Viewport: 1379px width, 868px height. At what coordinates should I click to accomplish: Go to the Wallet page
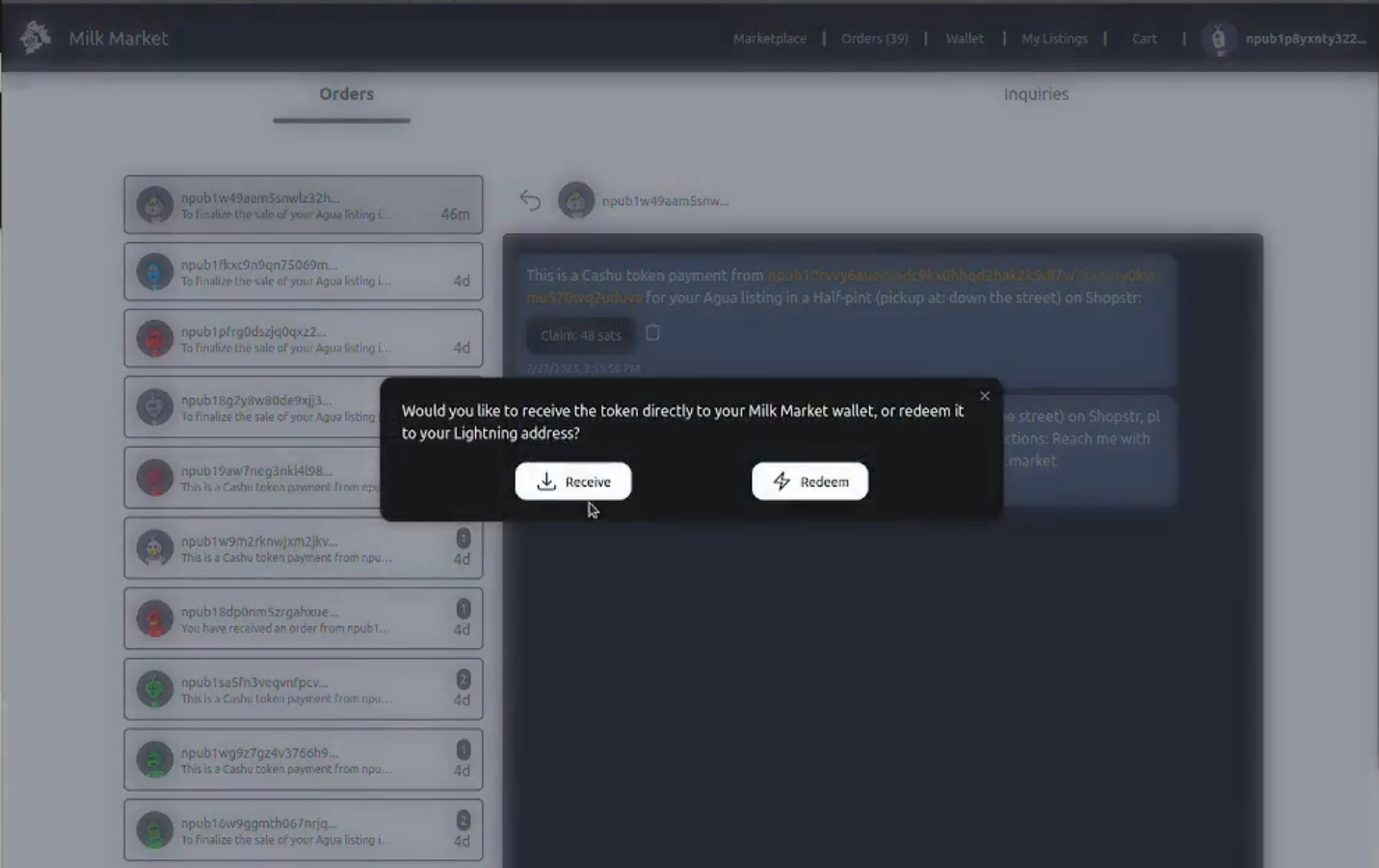point(964,39)
